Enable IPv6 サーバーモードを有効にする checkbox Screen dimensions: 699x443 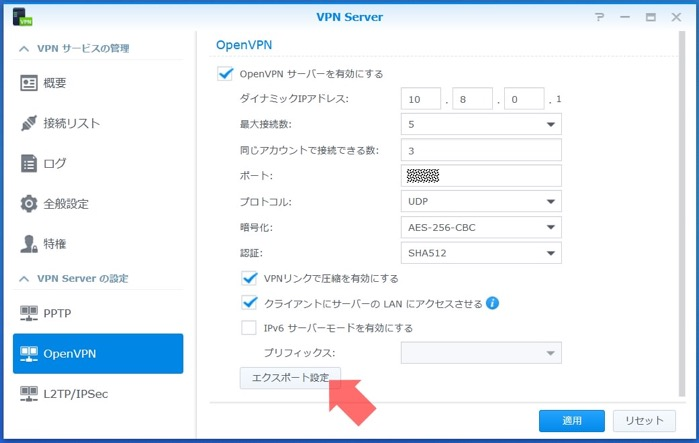click(249, 328)
